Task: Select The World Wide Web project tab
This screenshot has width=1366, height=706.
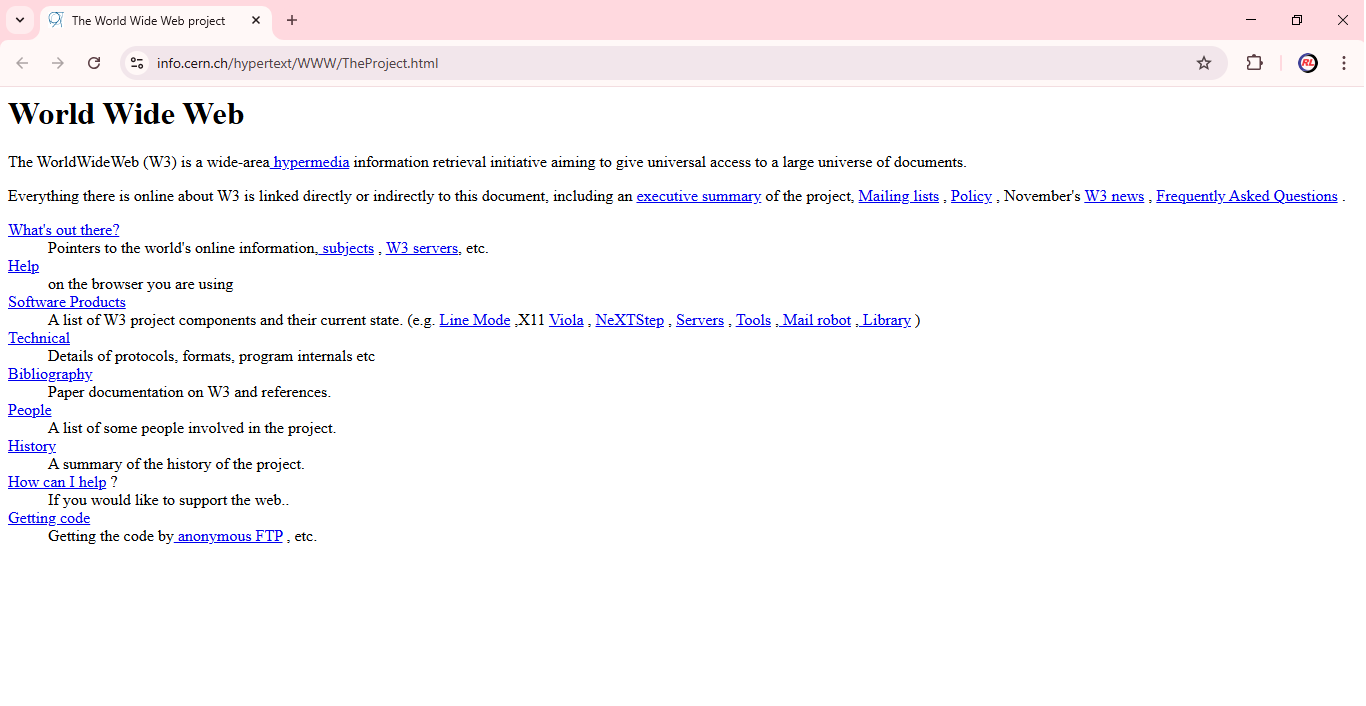Action: (148, 20)
